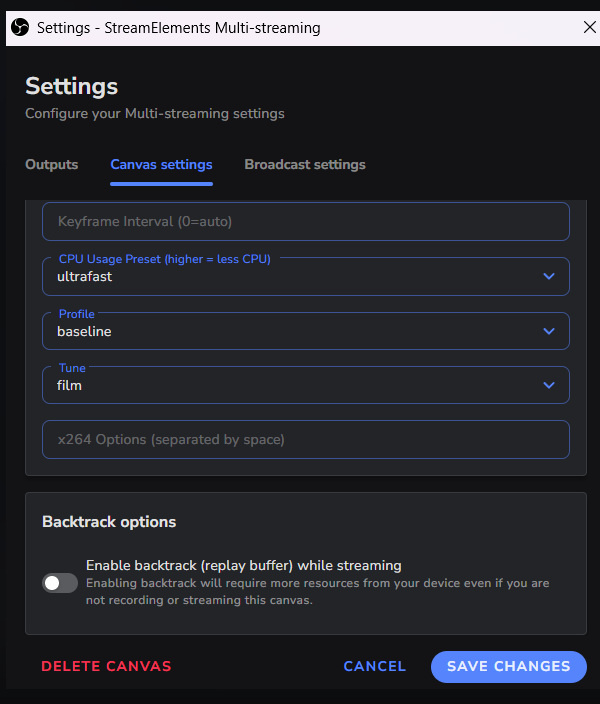600x704 pixels.
Task: Click the red Delete Canvas button
Action: (x=106, y=666)
